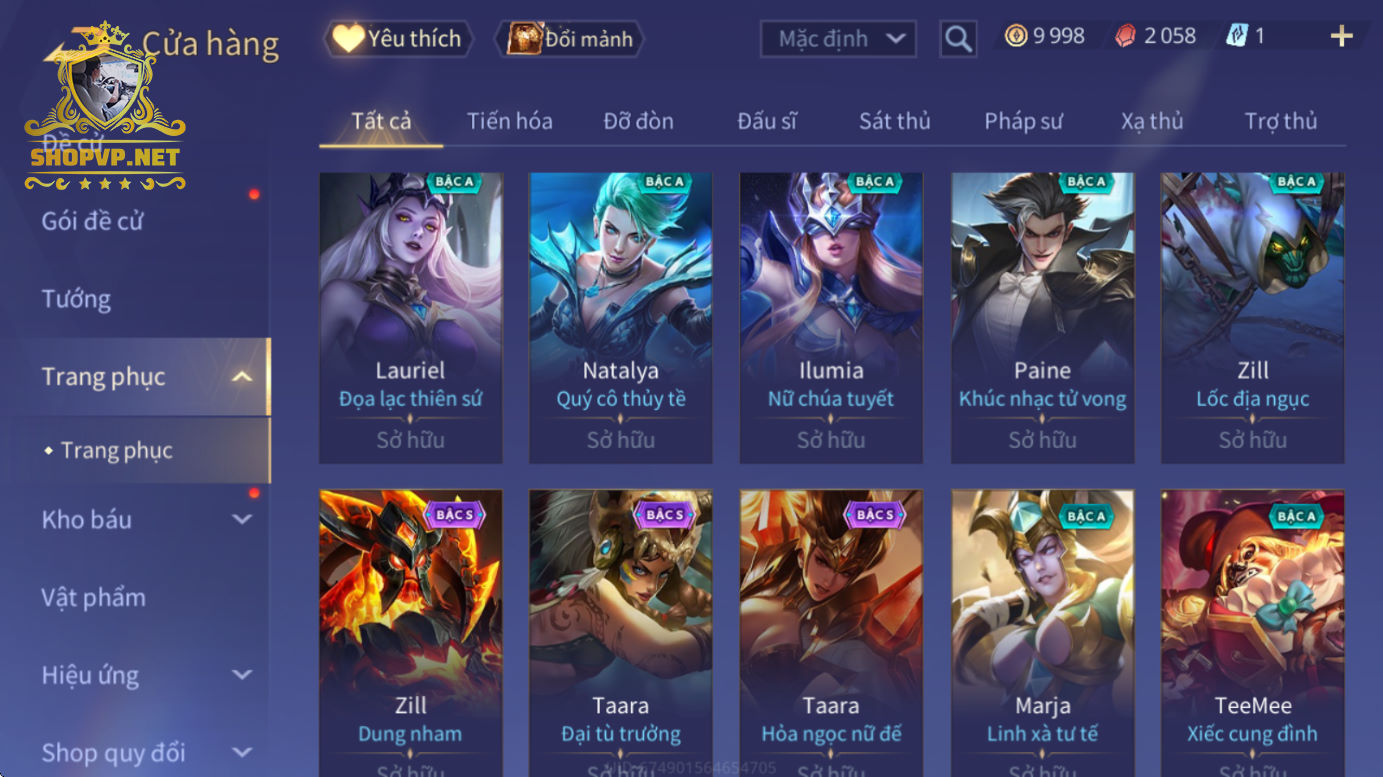The height and width of the screenshot is (777, 1383).
Task: Click the heart icon for Yêu thích
Action: click(348, 39)
